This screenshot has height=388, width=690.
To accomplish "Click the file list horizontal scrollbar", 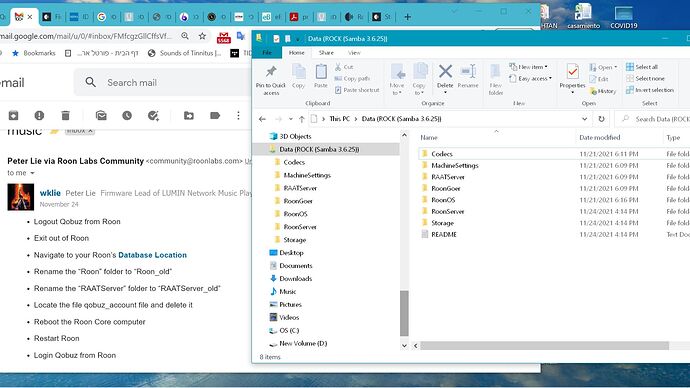I will coord(544,346).
